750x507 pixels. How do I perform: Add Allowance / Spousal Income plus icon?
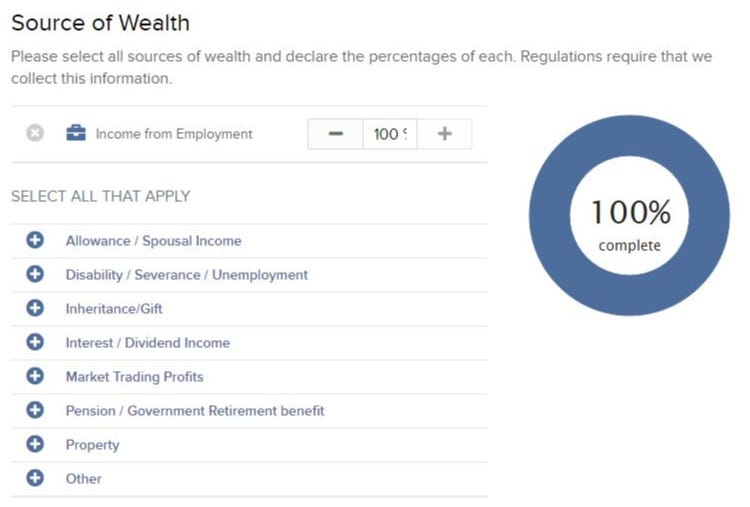[x=35, y=240]
